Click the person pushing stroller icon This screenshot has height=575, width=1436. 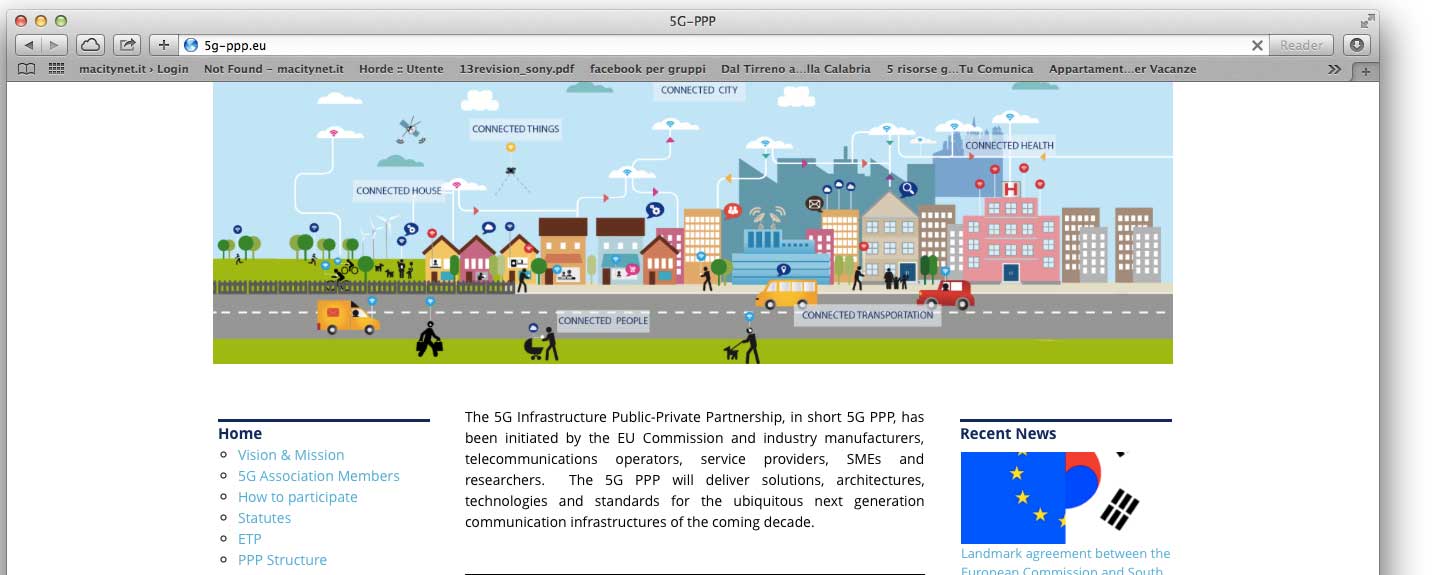(541, 343)
